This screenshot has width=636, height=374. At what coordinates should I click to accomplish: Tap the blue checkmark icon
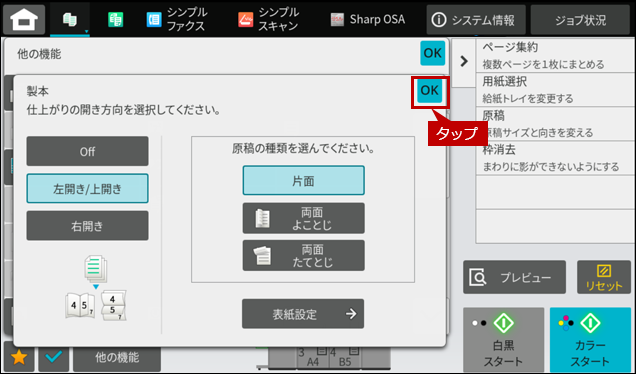[54, 357]
